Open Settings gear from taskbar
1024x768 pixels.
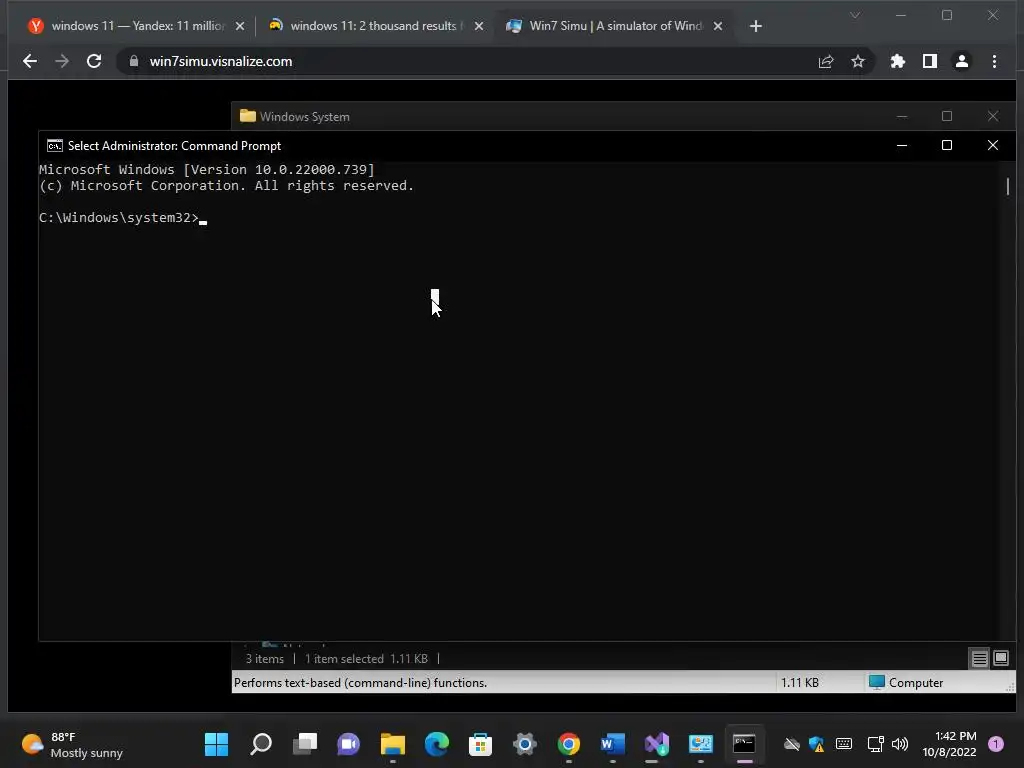click(x=525, y=744)
